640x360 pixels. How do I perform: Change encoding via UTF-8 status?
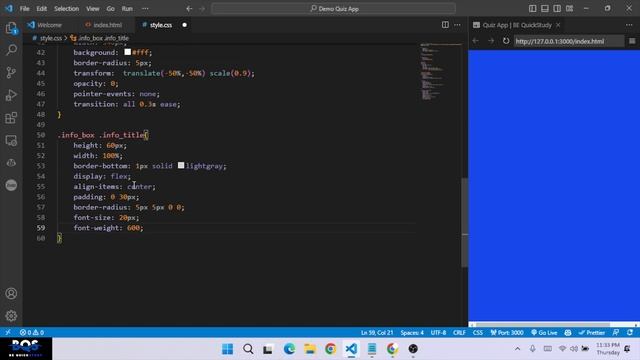438,332
